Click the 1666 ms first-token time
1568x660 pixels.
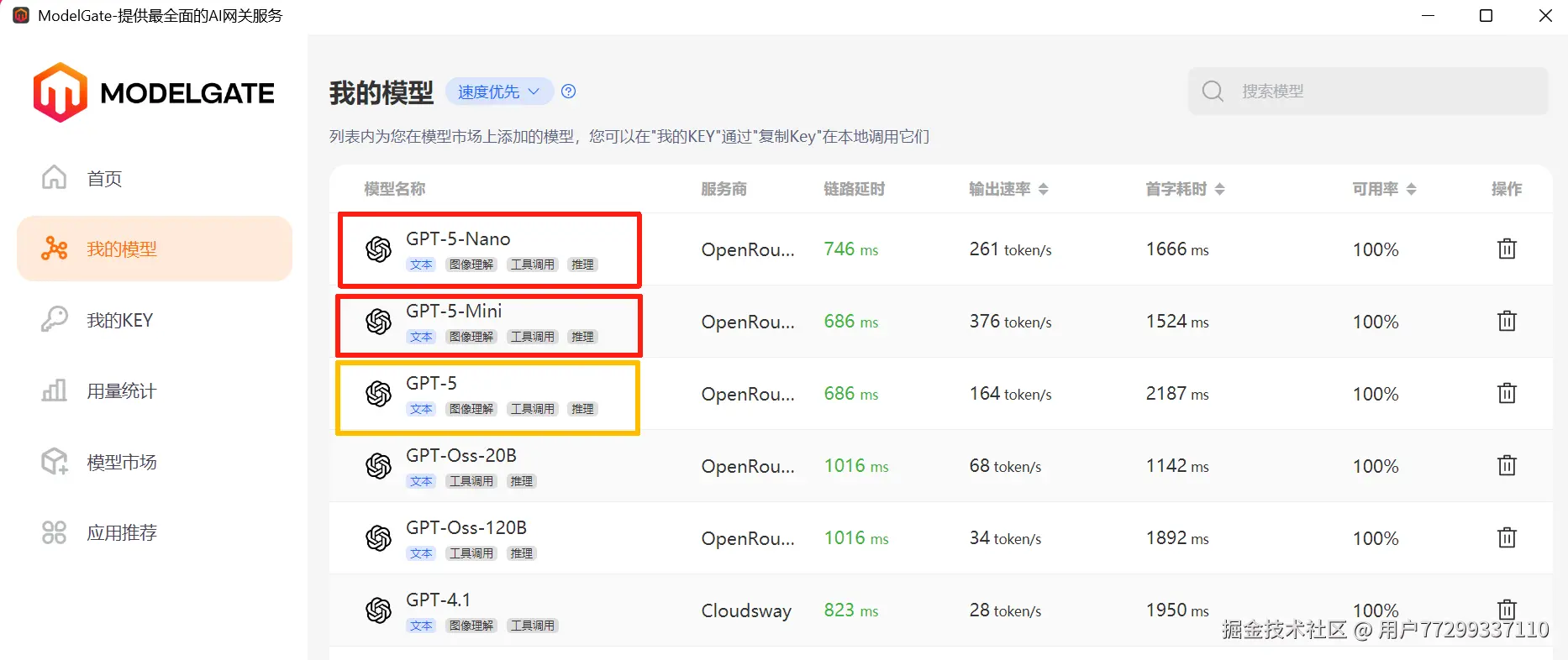[1177, 249]
